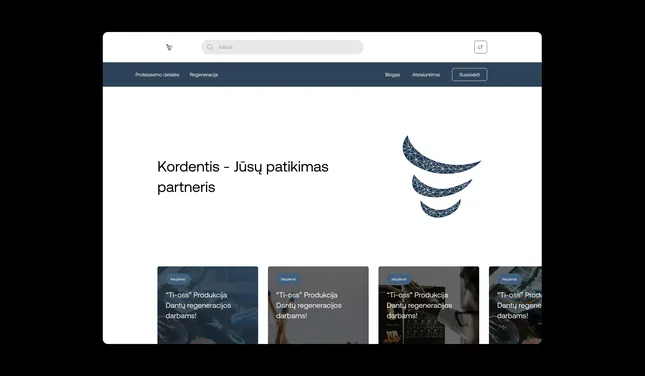645x376 pixels.
Task: Click Naujiena badge on third card
Action: 399,279
